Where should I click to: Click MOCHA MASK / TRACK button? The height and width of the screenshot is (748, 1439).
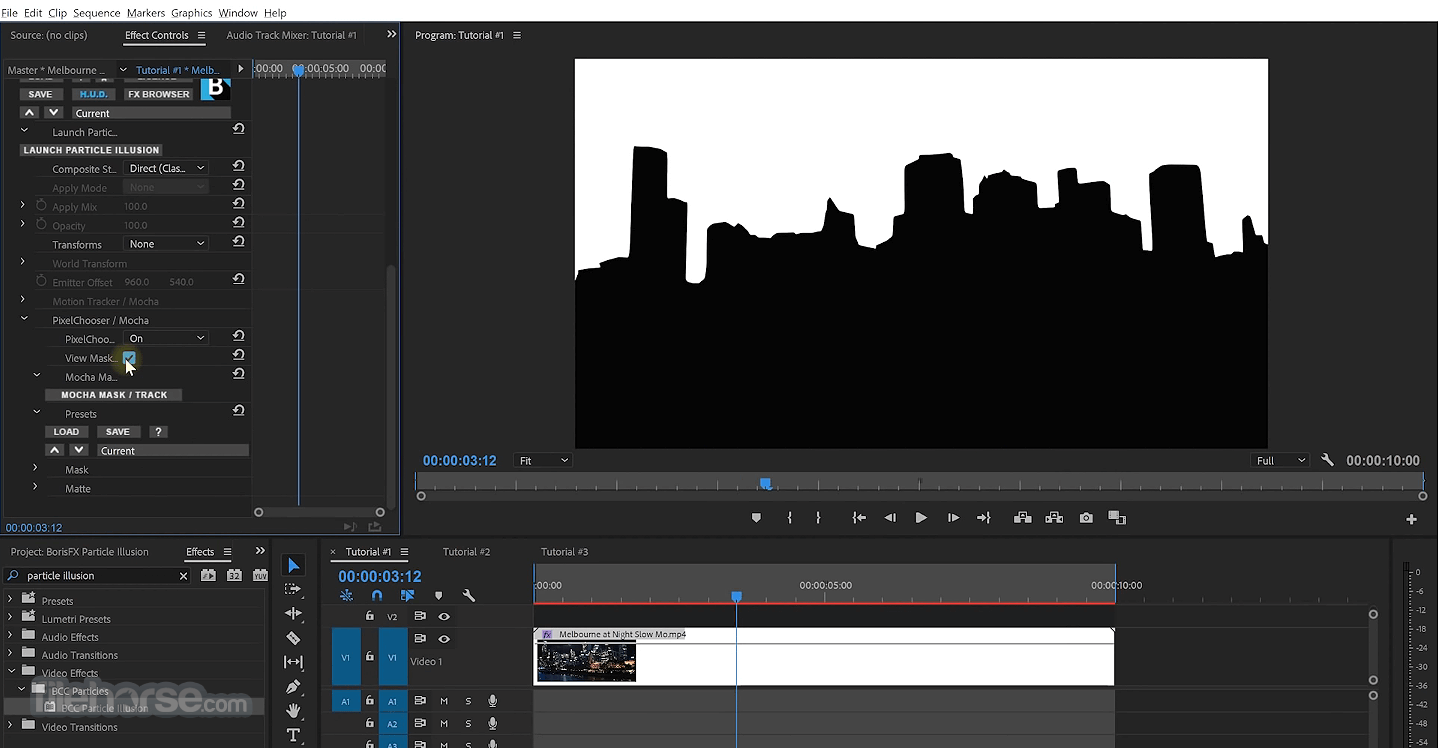tap(114, 395)
